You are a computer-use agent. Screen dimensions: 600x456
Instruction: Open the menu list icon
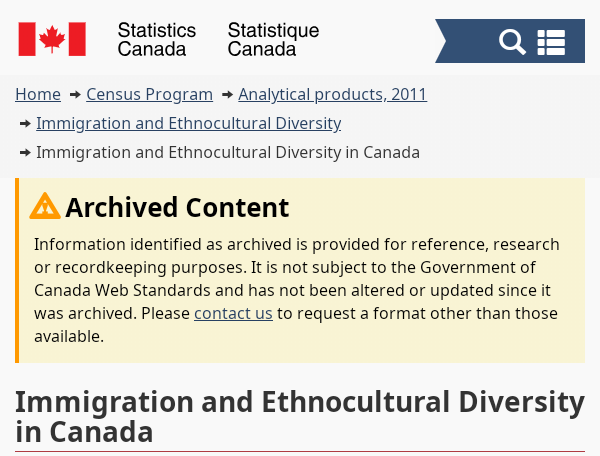point(551,42)
